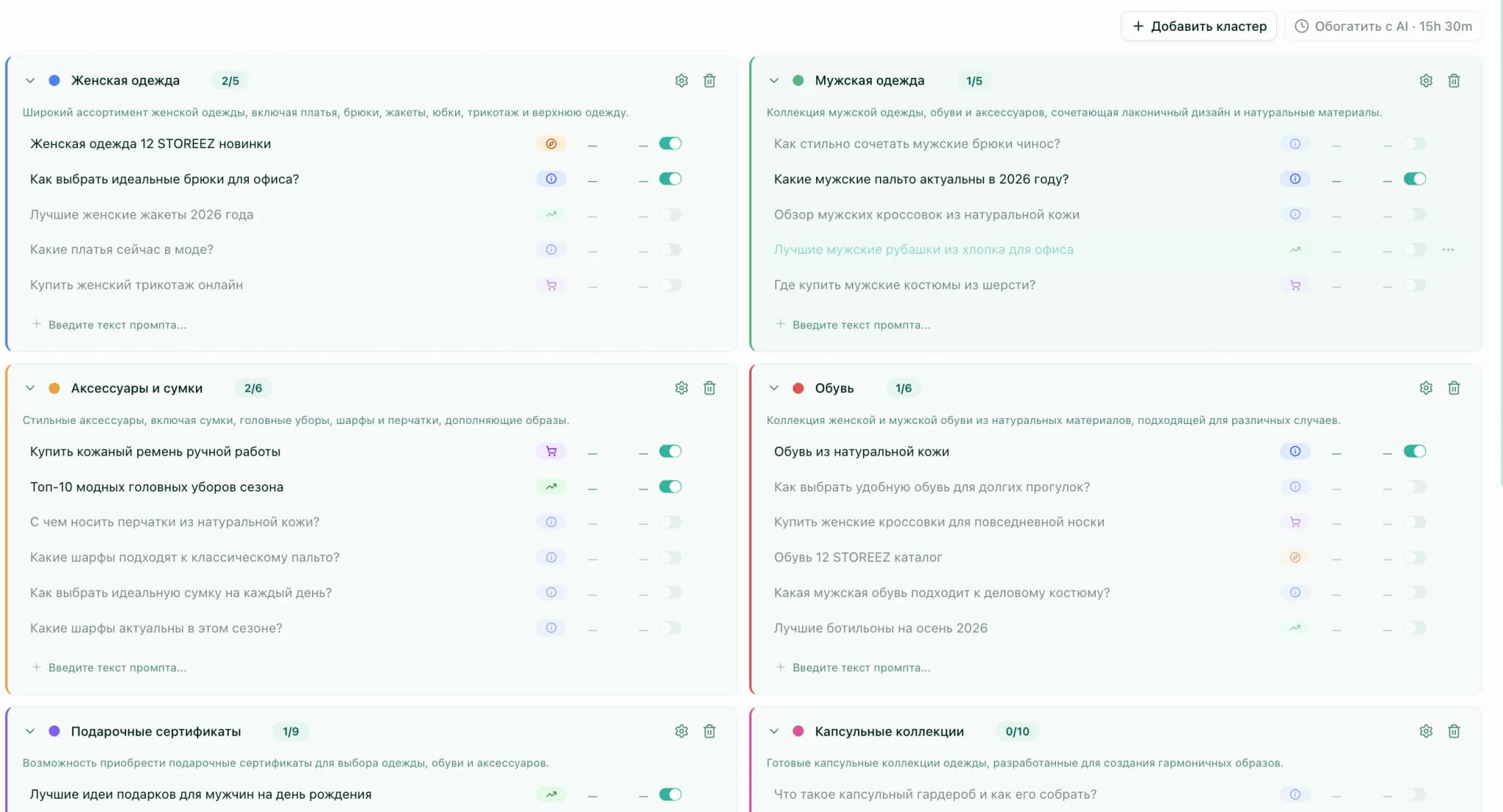Viewport: 1503px width, 812px height.
Task: Click the Обогатить с AI button
Action: [x=1384, y=26]
